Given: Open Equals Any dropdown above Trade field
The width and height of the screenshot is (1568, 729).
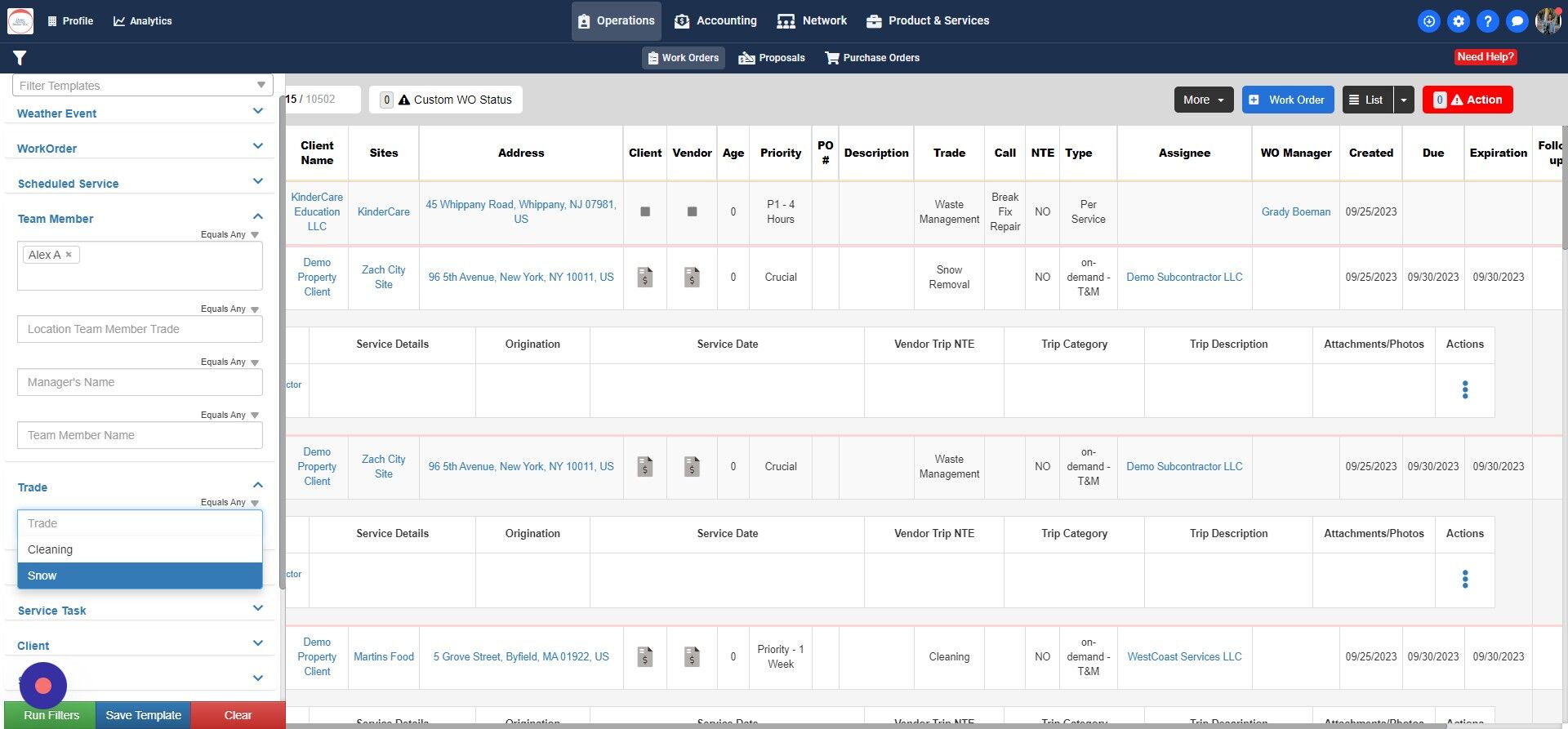Looking at the screenshot, I should 229,503.
